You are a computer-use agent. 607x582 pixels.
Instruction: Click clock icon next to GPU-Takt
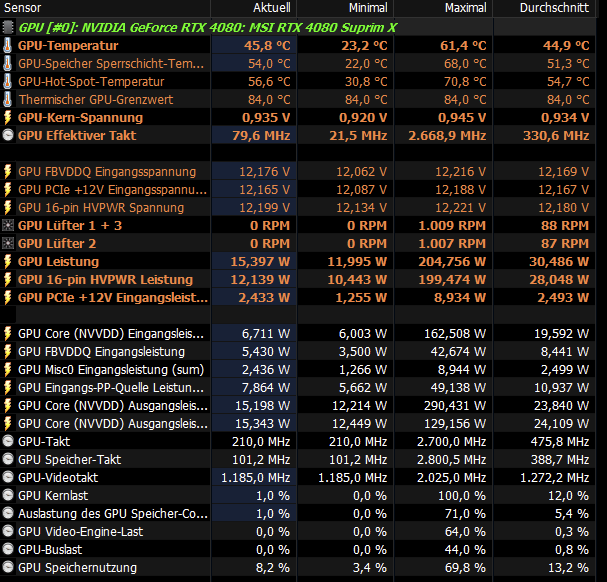coord(8,441)
